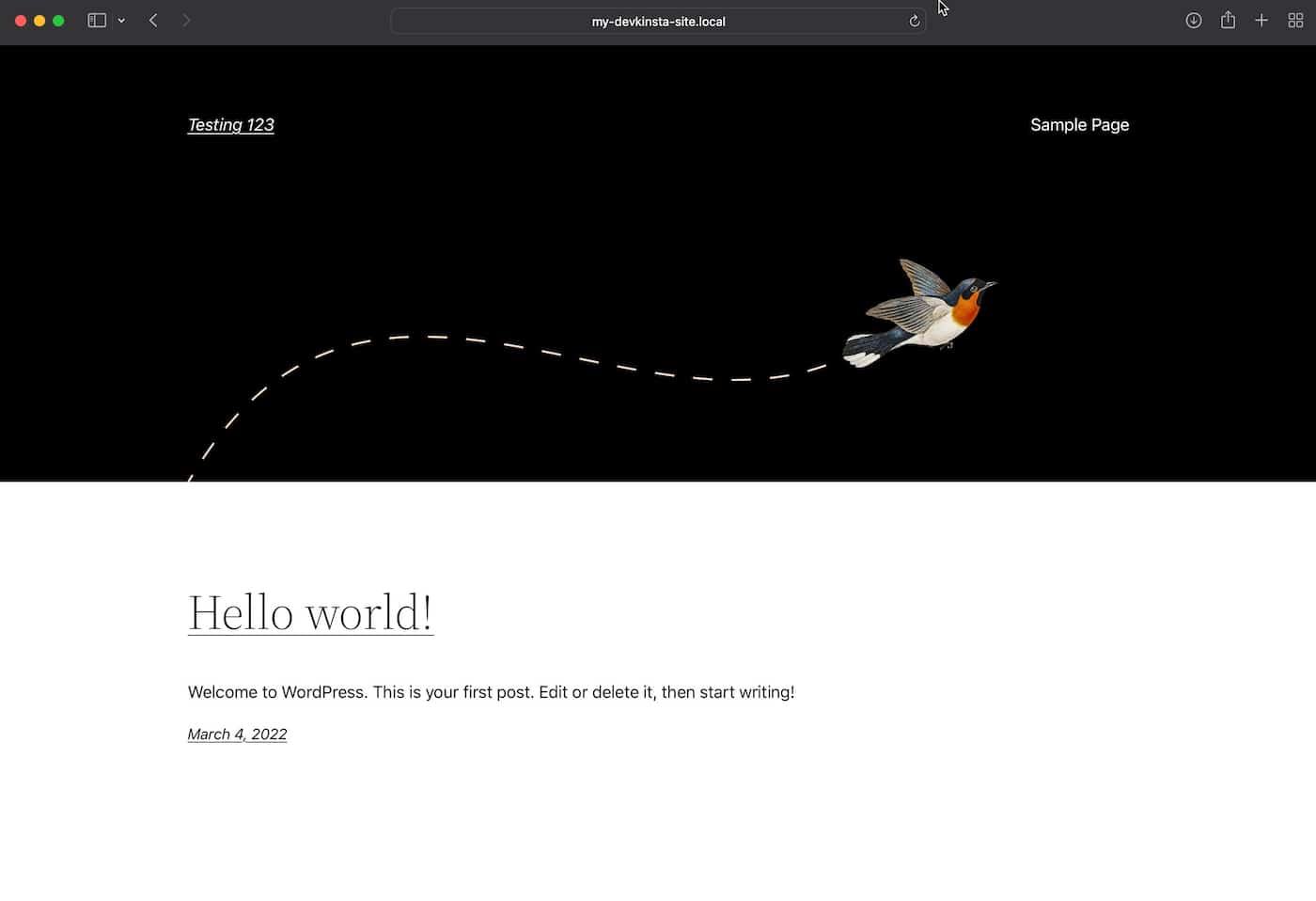Image resolution: width=1316 pixels, height=901 pixels.
Task: Go back to the previous page
Action: pos(153,21)
